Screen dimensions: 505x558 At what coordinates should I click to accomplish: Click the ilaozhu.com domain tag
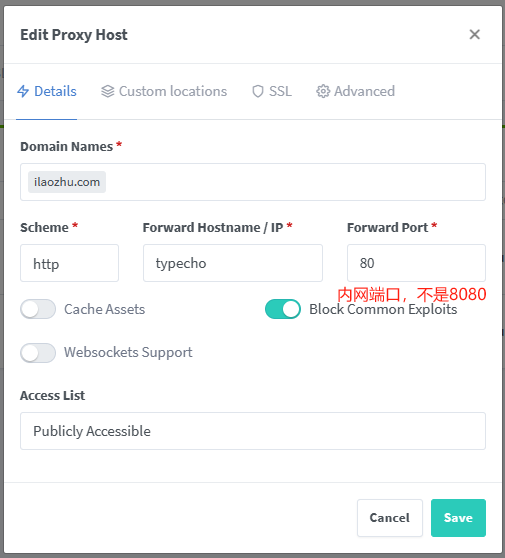[x=67, y=182]
